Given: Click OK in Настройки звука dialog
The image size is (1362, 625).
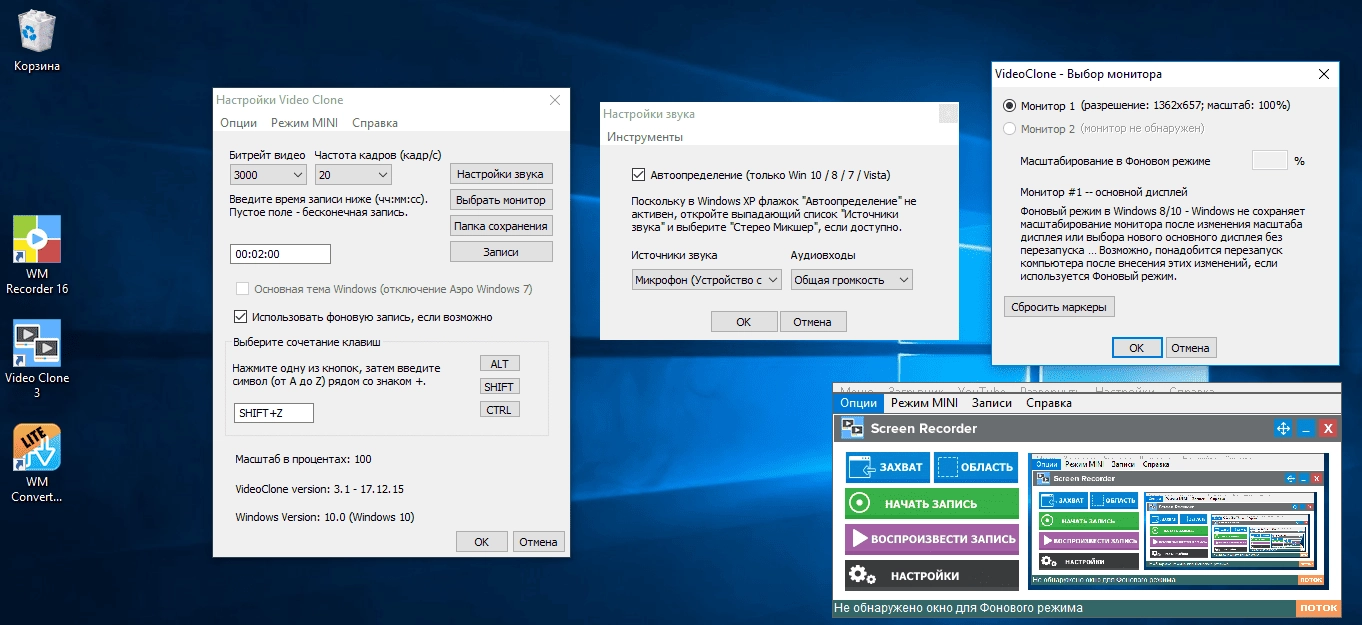Looking at the screenshot, I should click(744, 322).
